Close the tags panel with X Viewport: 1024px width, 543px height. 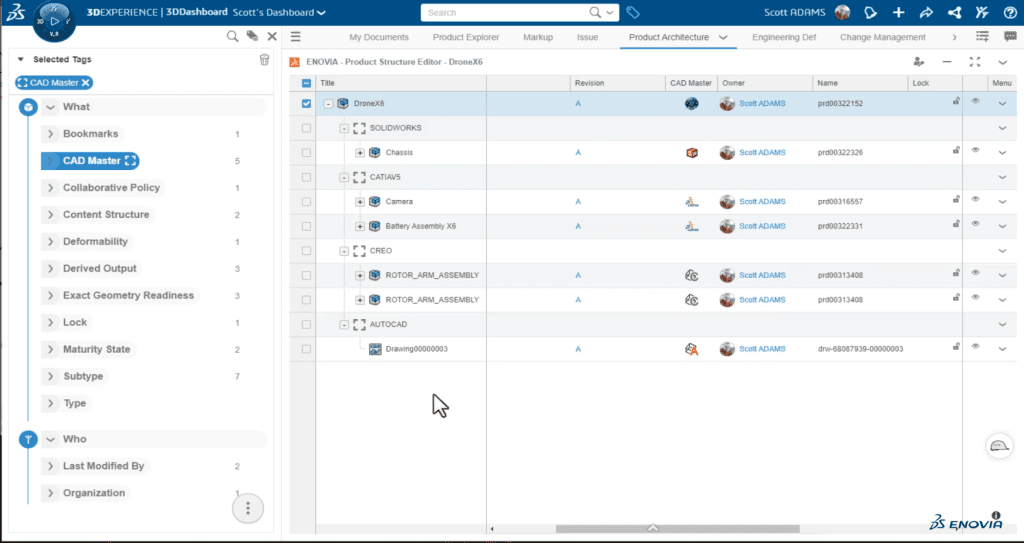(x=272, y=37)
